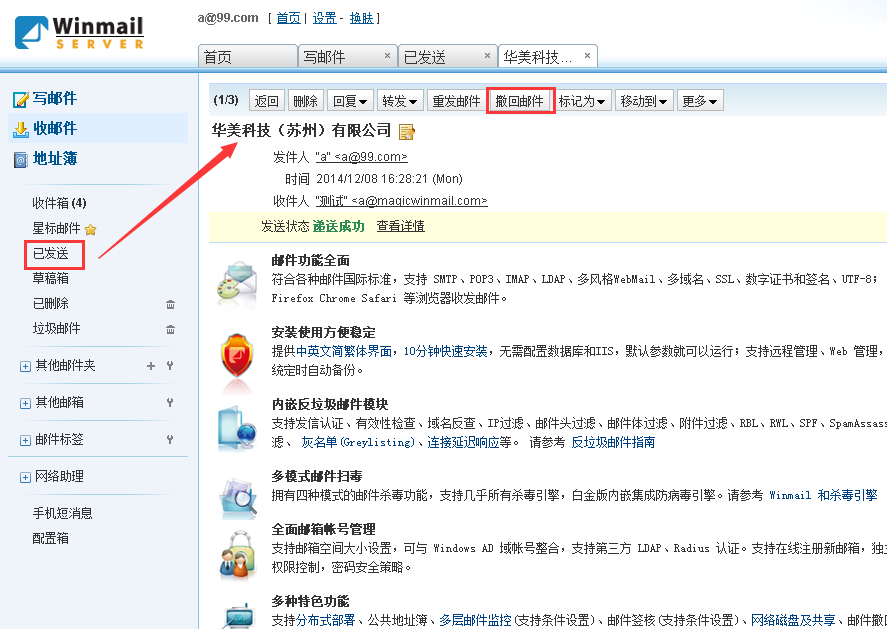Click the Compose mail (写邮件) pencil icon

pos(20,99)
